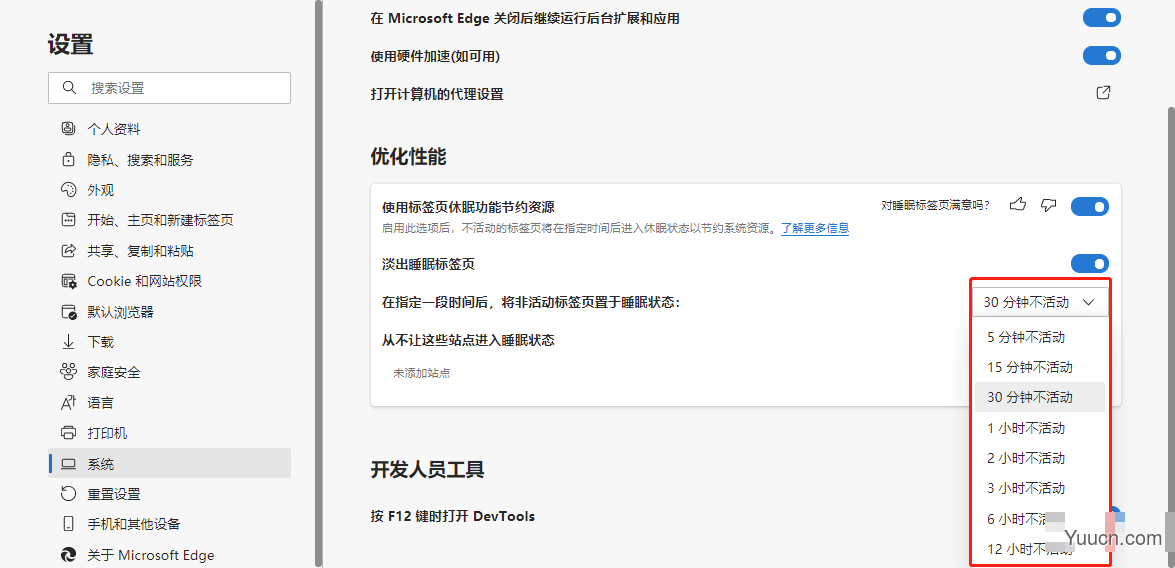Choose 30 分钟不活动 in the list

[x=1039, y=397]
